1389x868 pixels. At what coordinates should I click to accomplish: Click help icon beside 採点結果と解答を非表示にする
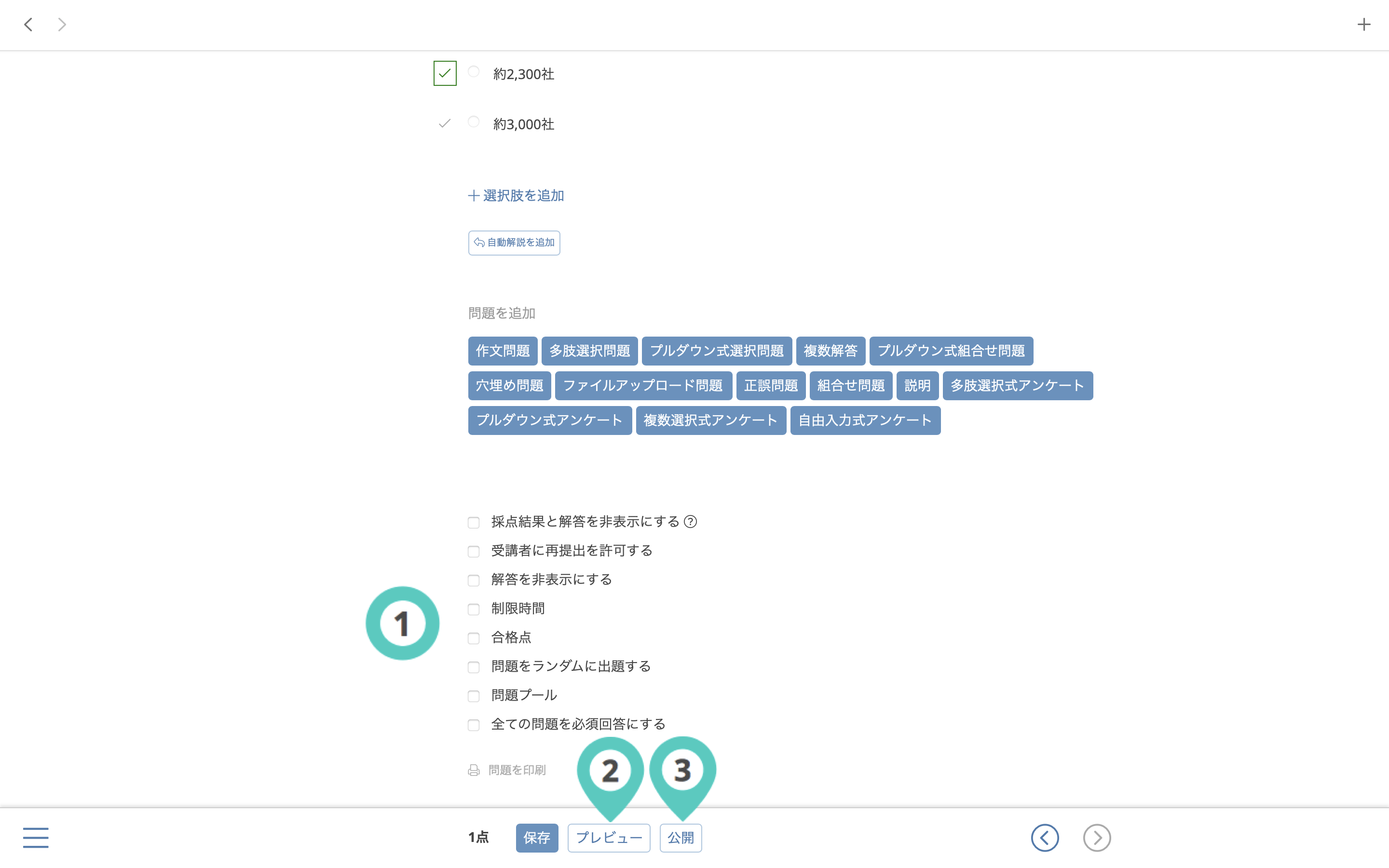point(691,522)
